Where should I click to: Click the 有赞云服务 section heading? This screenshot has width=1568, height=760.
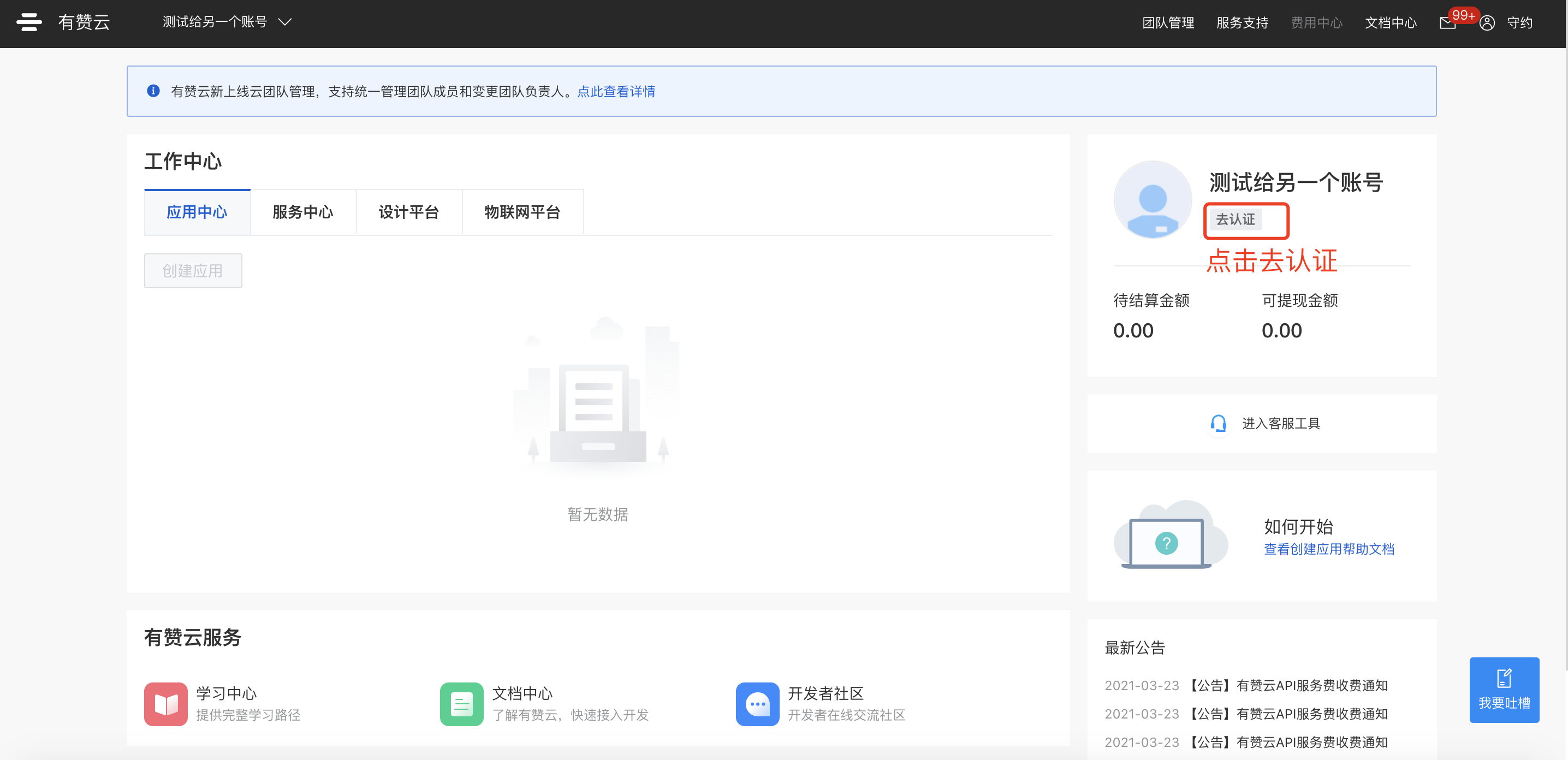pyautogui.click(x=193, y=637)
